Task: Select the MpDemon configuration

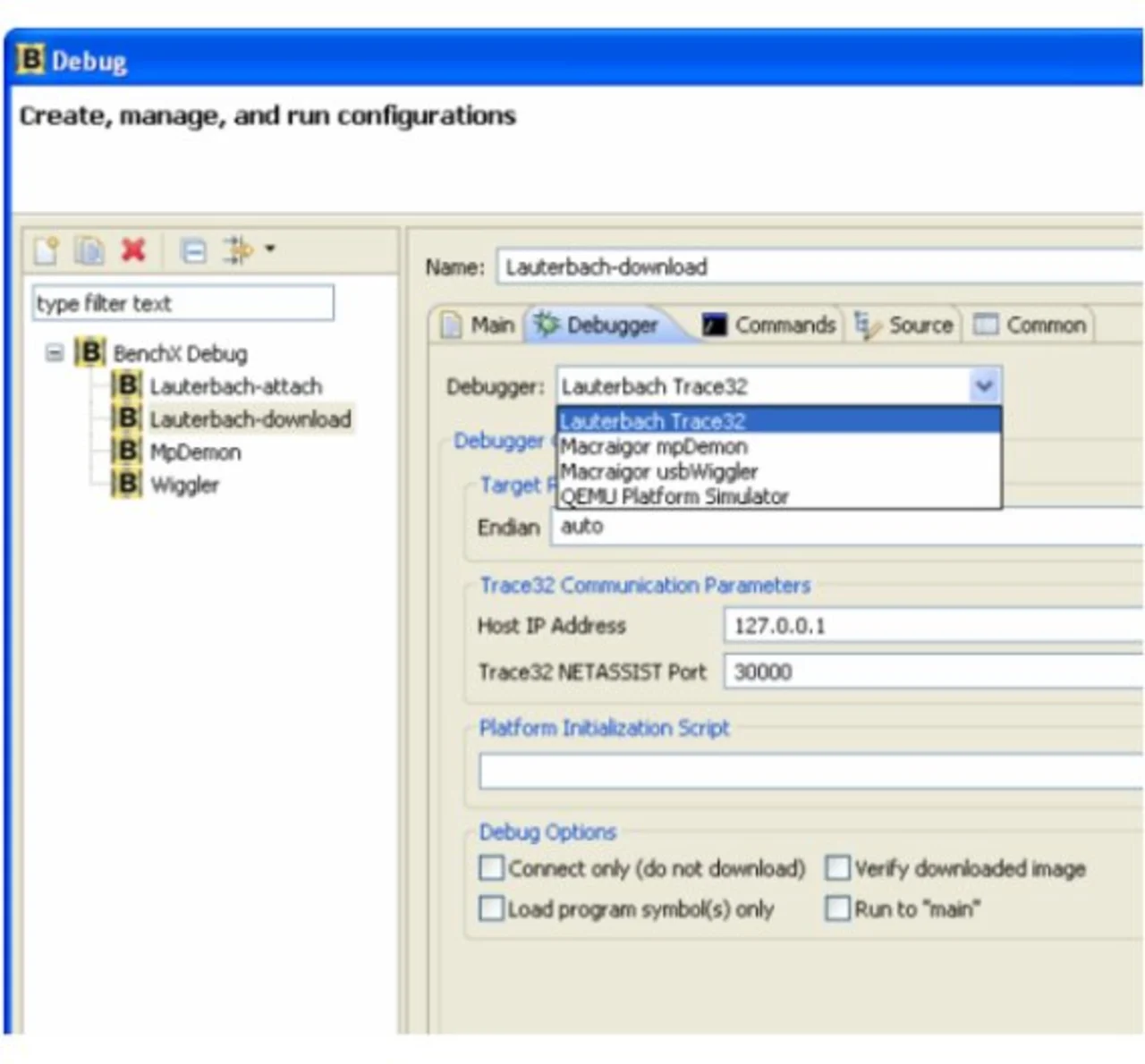Action: coord(195,452)
